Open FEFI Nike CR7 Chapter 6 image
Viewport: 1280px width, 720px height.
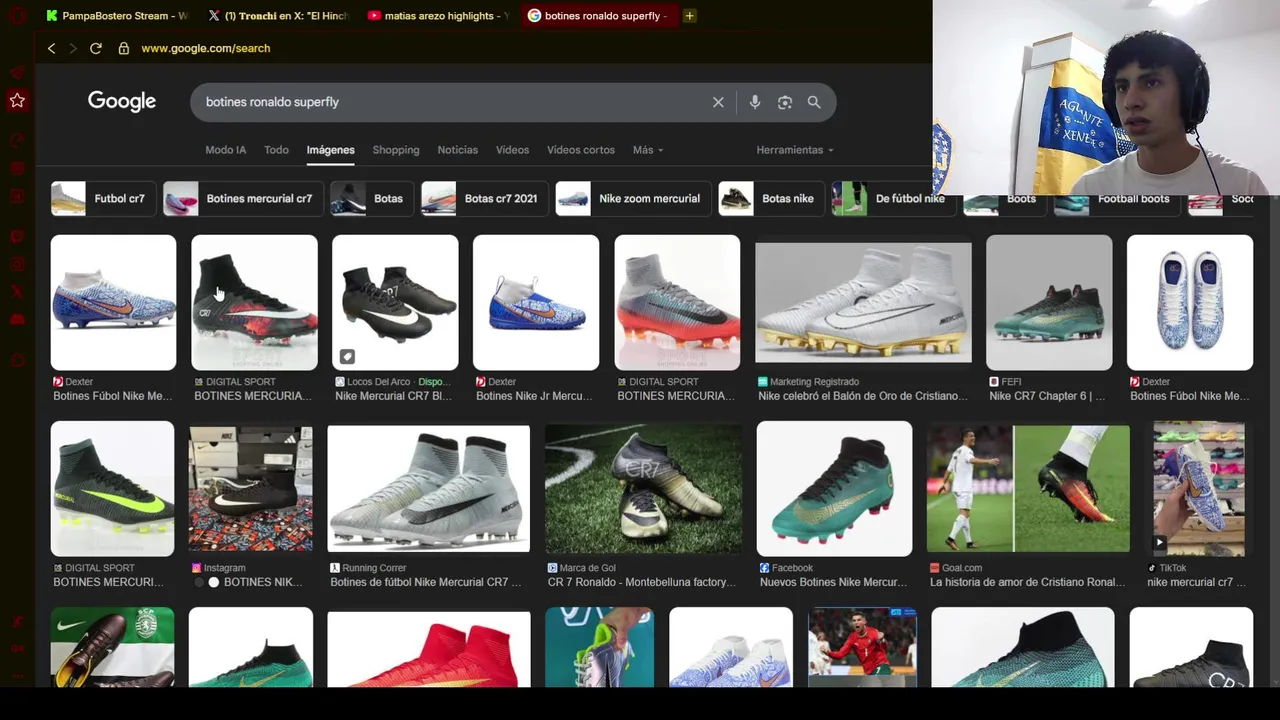point(1049,303)
